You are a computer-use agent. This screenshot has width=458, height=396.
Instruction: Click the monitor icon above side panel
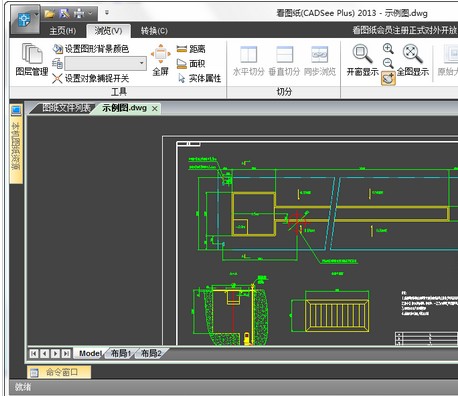pyautogui.click(x=16, y=110)
